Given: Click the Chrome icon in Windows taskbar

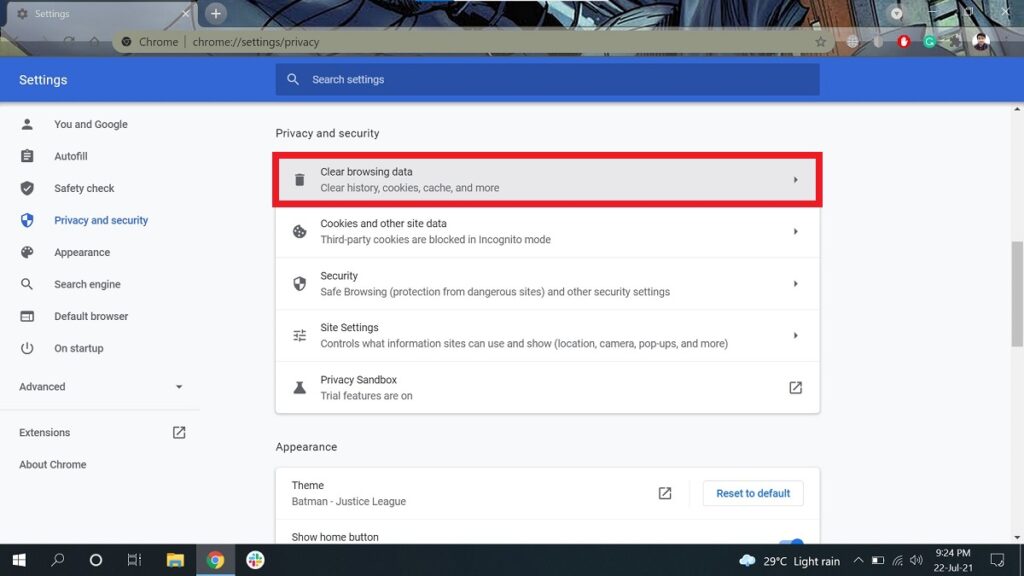Looking at the screenshot, I should [x=215, y=560].
